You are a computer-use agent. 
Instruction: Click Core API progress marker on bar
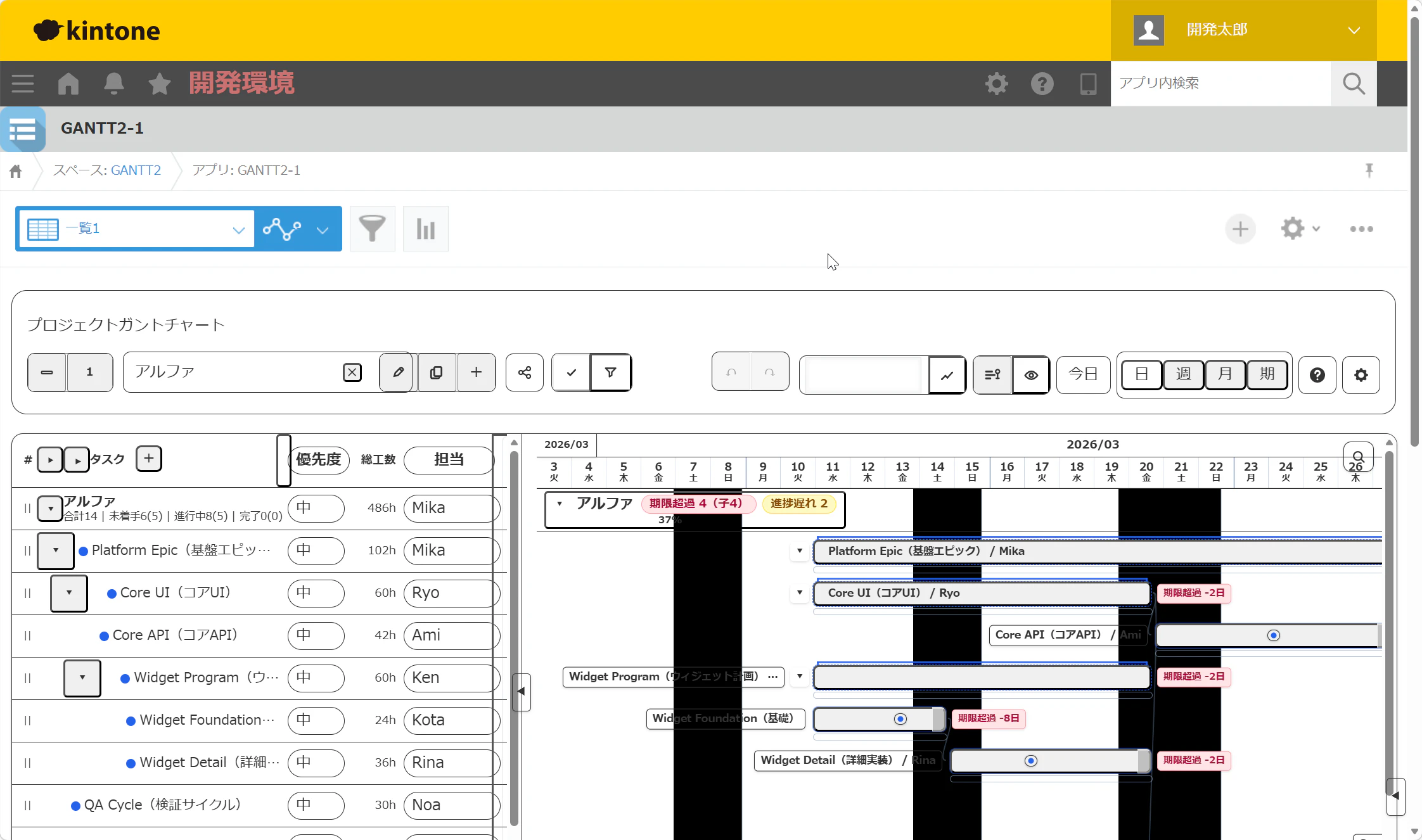1273,635
